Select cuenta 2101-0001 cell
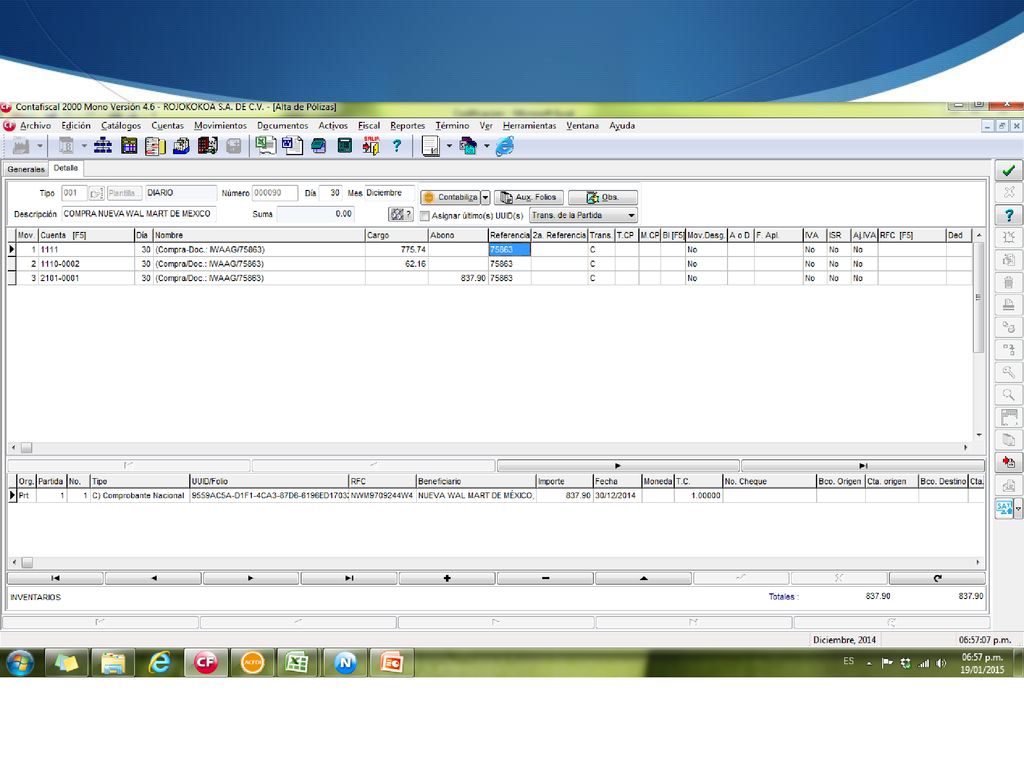The width and height of the screenshot is (1024, 768). click(86, 278)
